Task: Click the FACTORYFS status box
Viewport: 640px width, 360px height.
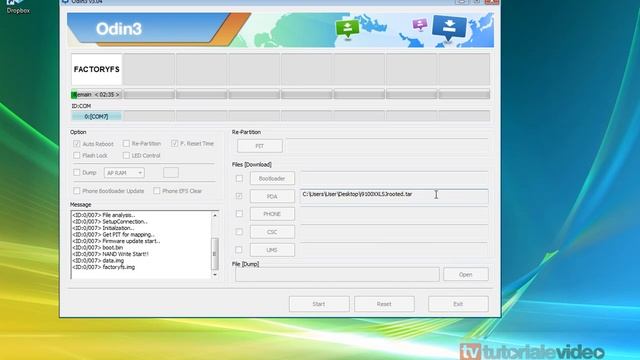Action: (x=96, y=69)
